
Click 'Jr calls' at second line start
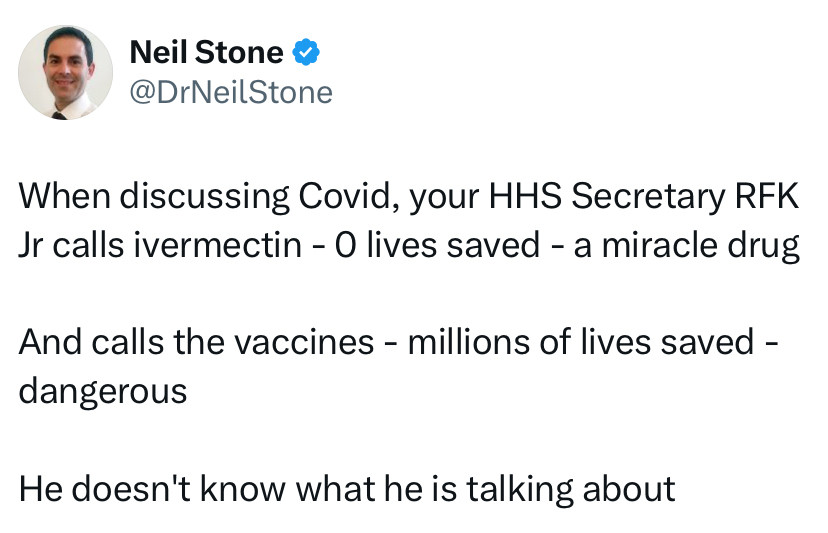(71, 245)
